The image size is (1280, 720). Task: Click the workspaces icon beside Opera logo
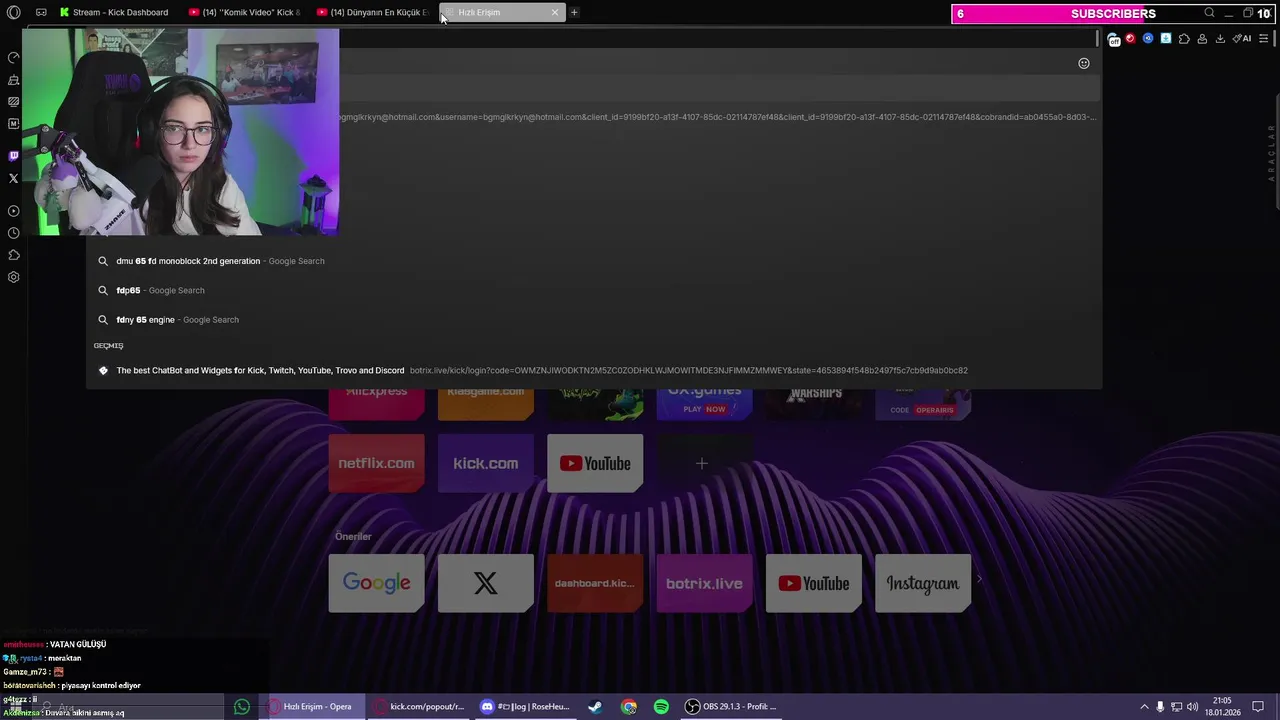click(x=41, y=12)
